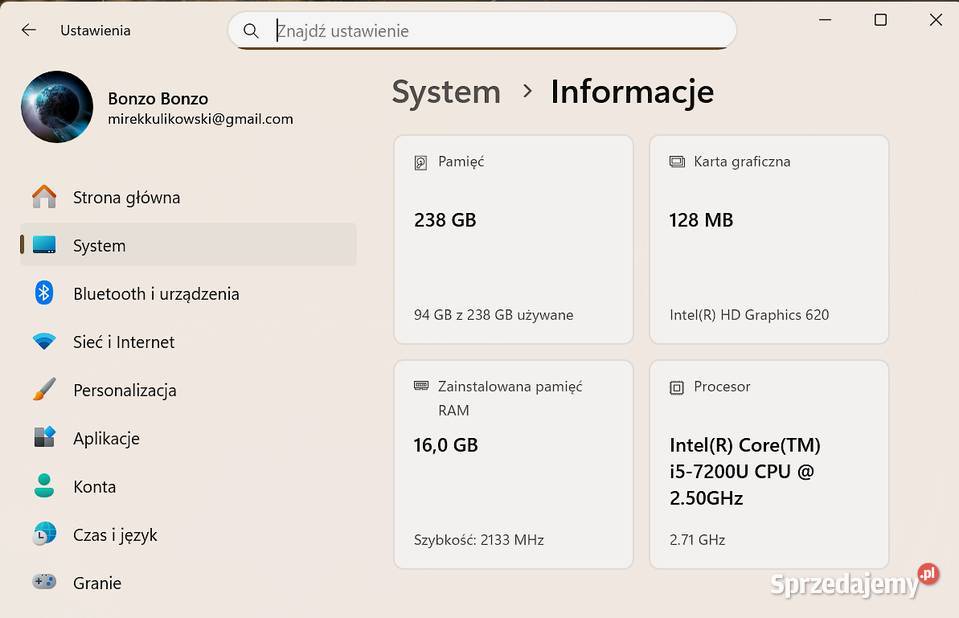Click the back arrow in Settings

click(28, 30)
